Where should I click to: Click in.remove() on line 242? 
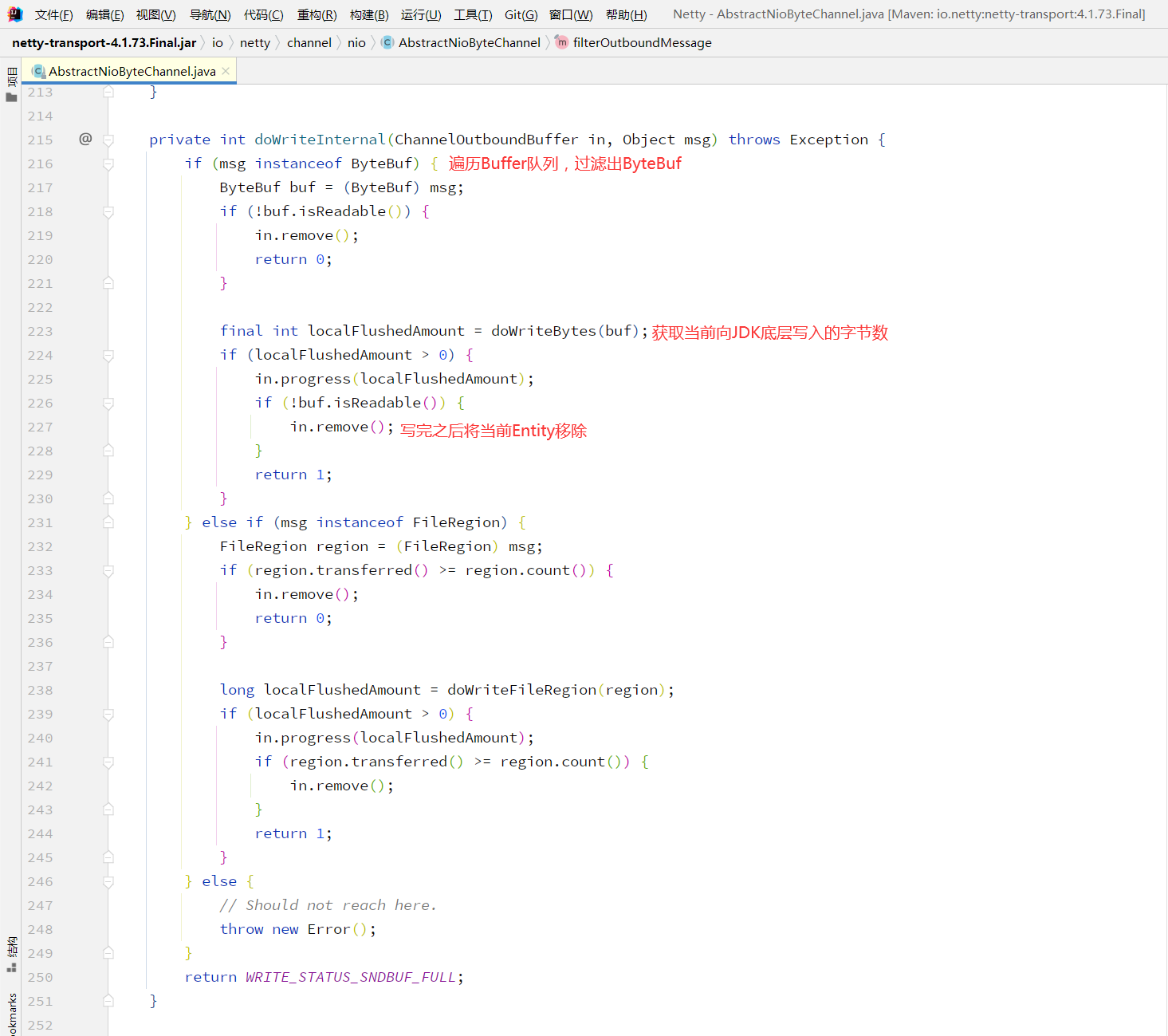coord(342,786)
